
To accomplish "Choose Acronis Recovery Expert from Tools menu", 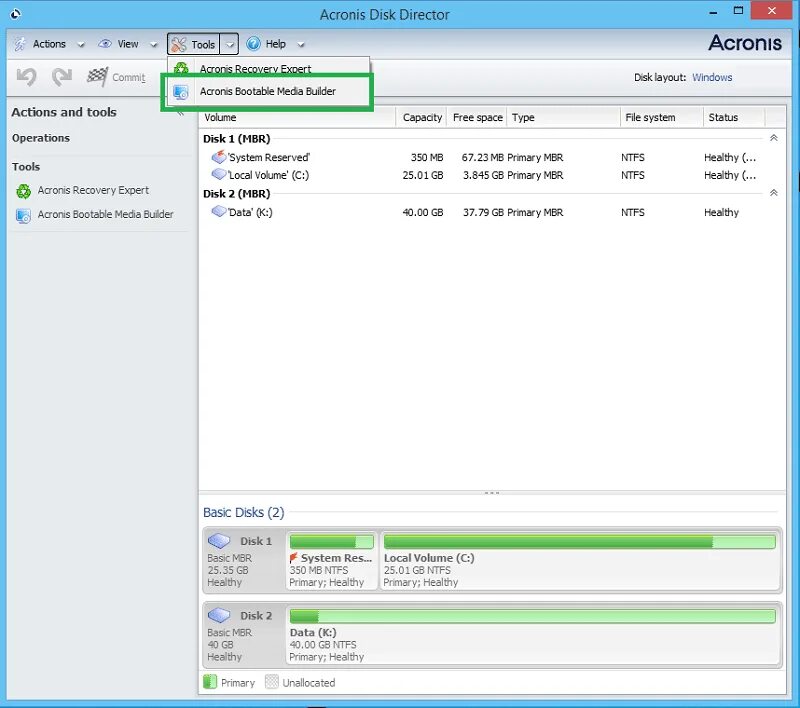I will click(x=268, y=68).
